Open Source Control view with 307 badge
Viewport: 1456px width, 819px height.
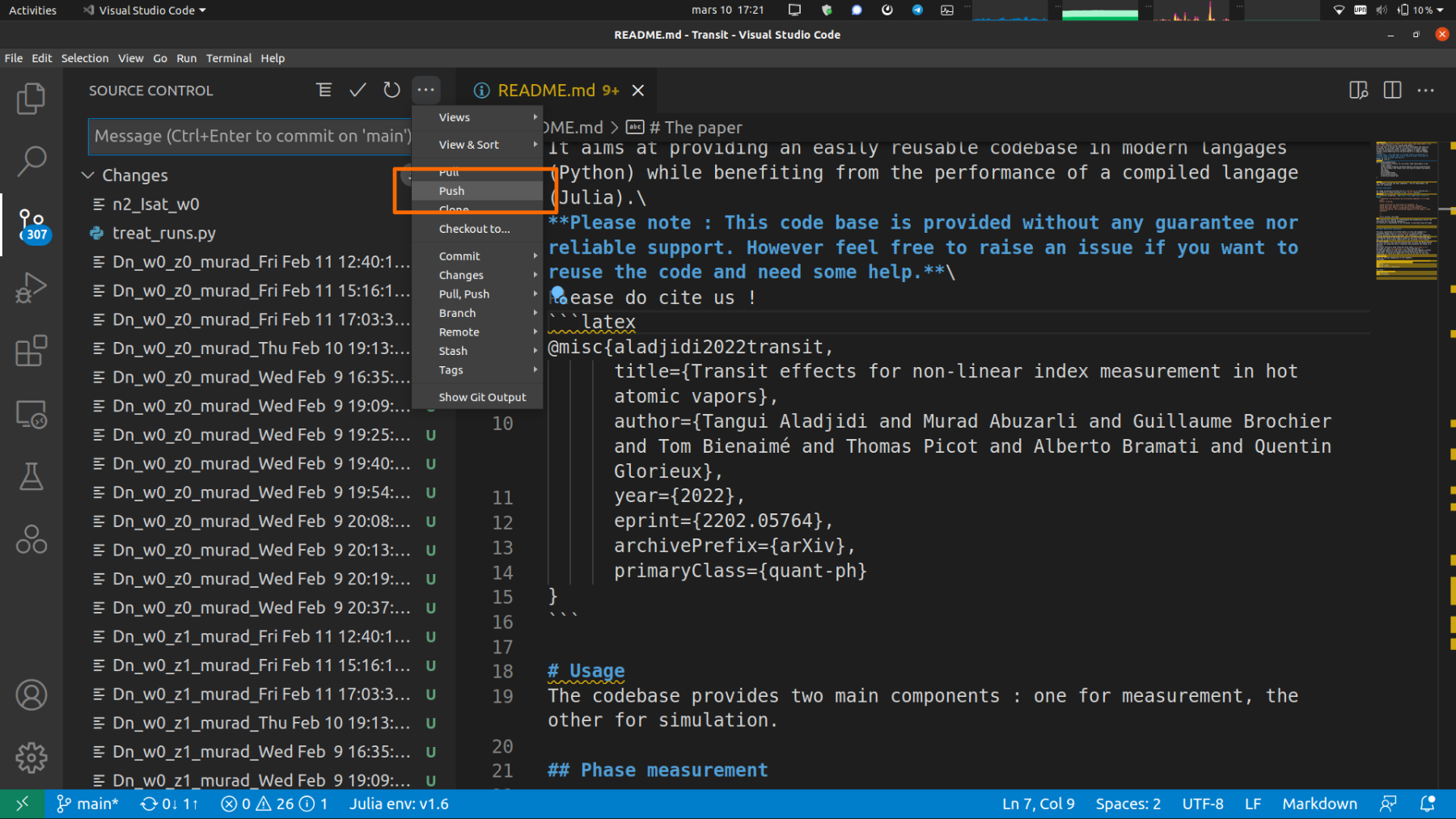pyautogui.click(x=32, y=226)
